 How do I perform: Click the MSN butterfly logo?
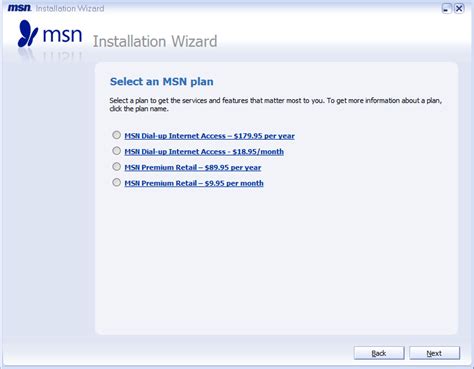pyautogui.click(x=28, y=33)
